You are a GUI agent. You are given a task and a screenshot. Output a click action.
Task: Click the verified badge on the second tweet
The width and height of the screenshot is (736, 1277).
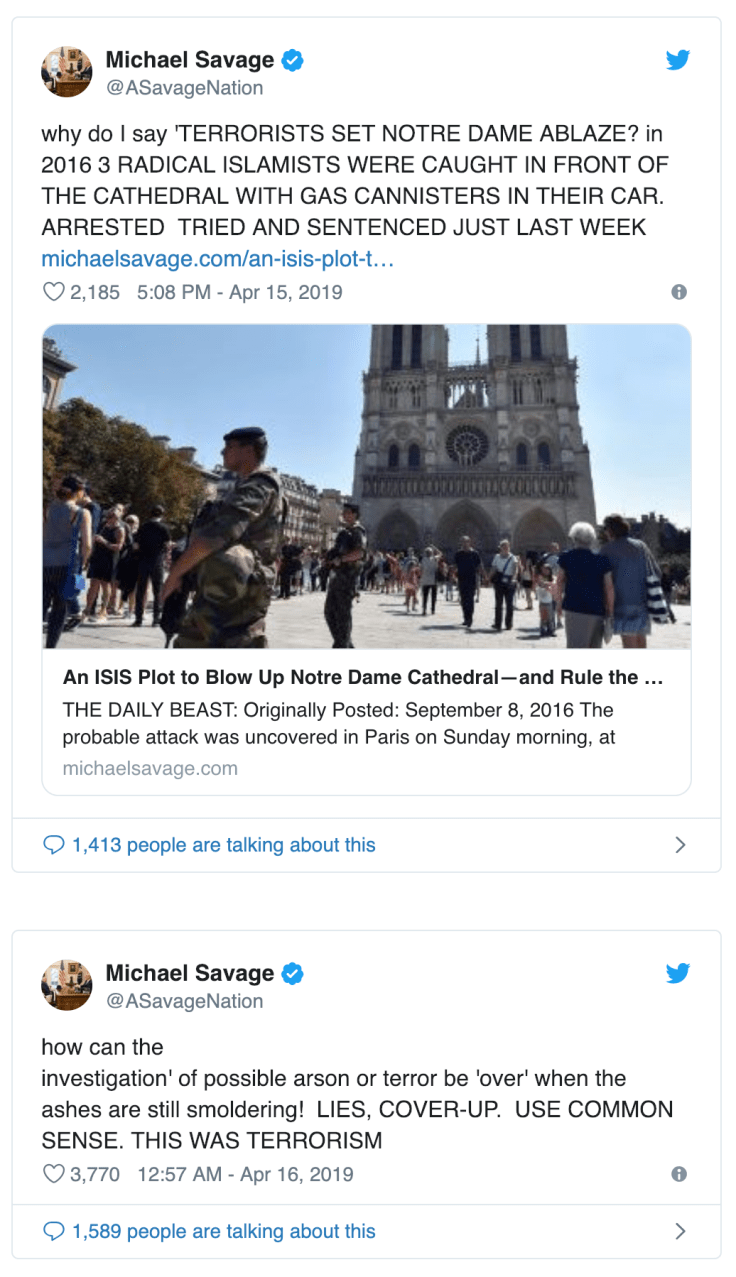tap(291, 972)
